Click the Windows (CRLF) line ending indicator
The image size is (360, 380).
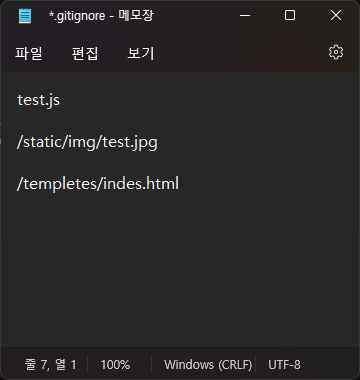[208, 365]
